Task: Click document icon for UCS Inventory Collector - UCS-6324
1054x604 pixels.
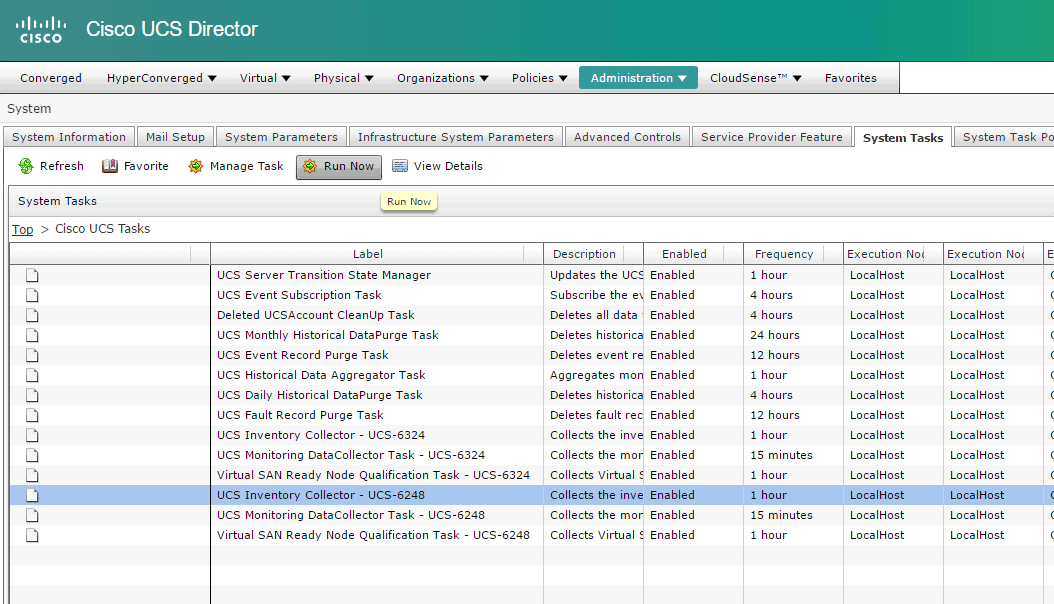Action: click(x=32, y=435)
